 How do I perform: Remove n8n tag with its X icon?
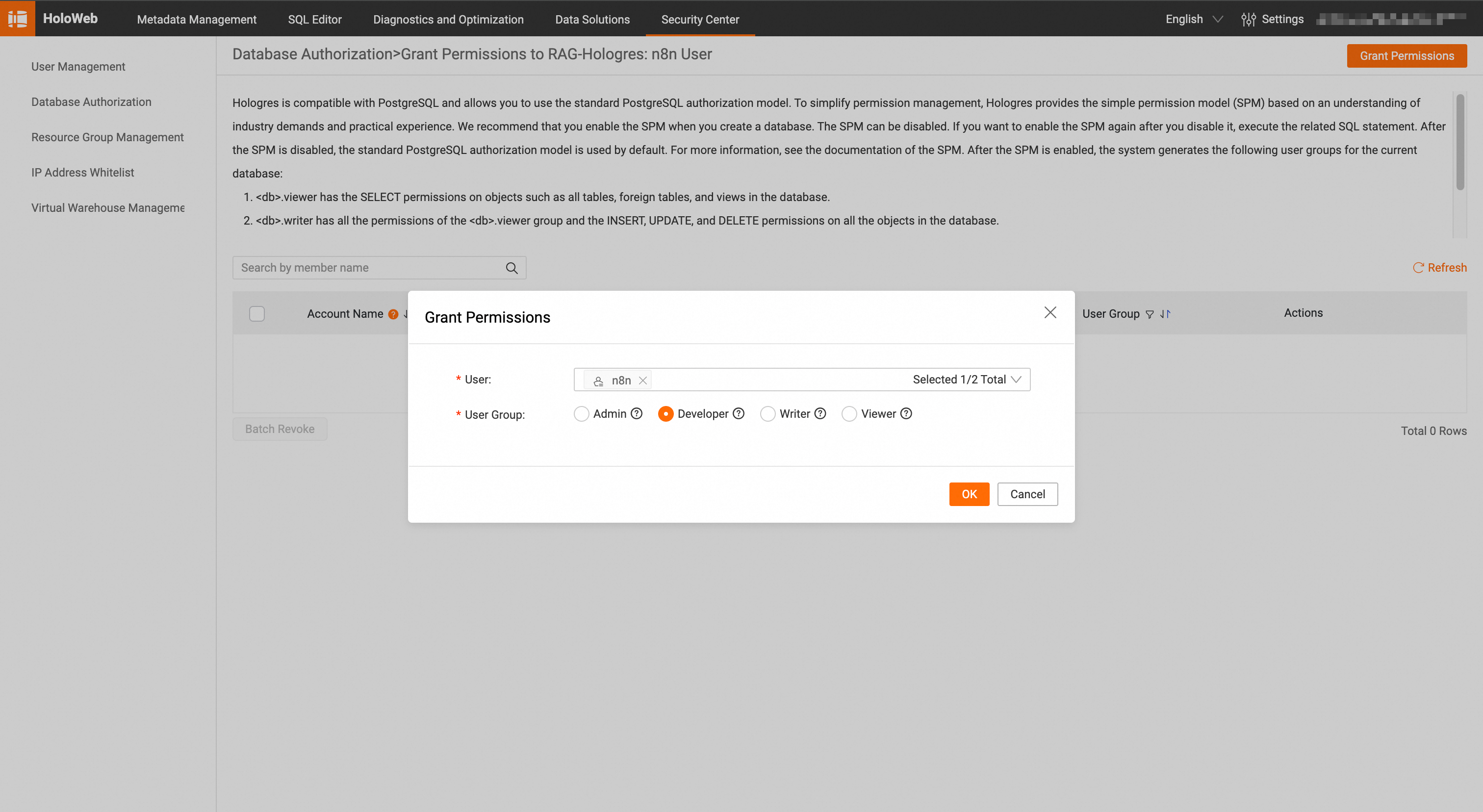[643, 381]
